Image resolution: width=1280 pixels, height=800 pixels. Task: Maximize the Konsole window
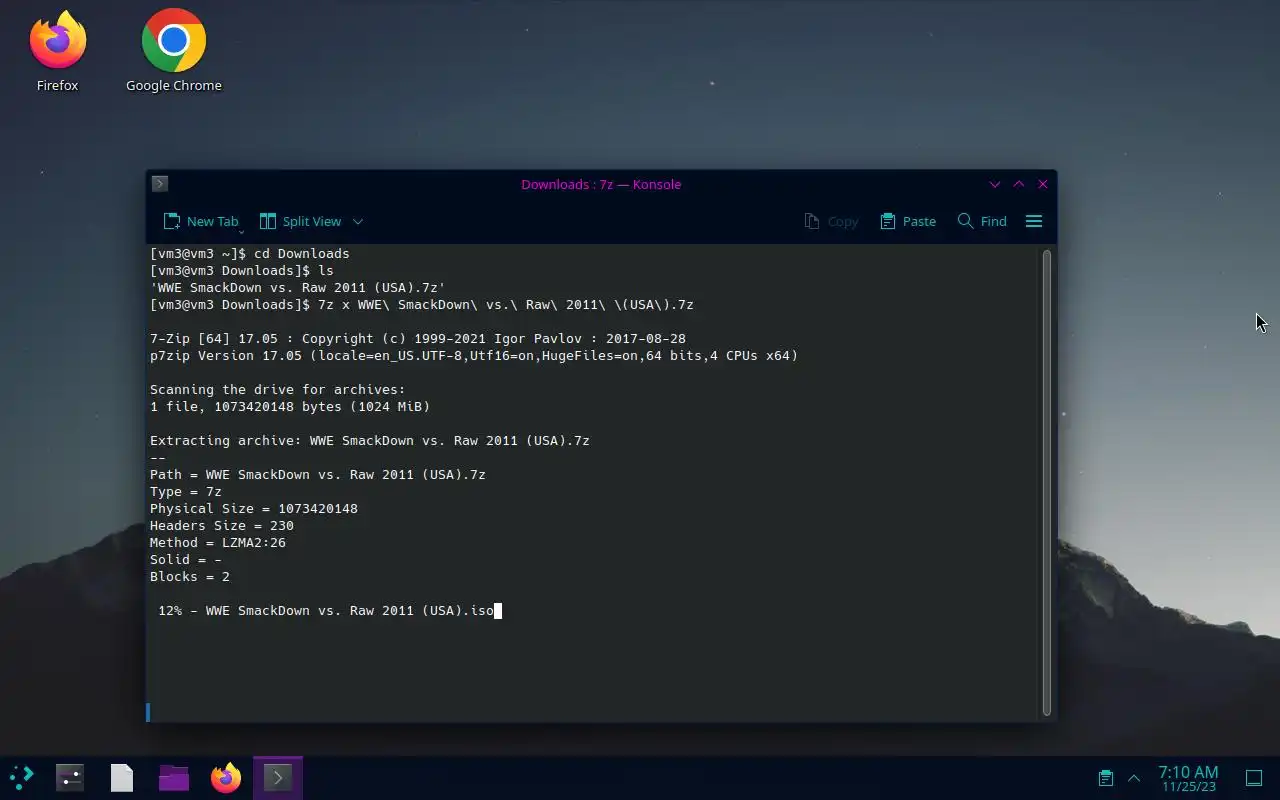point(1019,184)
